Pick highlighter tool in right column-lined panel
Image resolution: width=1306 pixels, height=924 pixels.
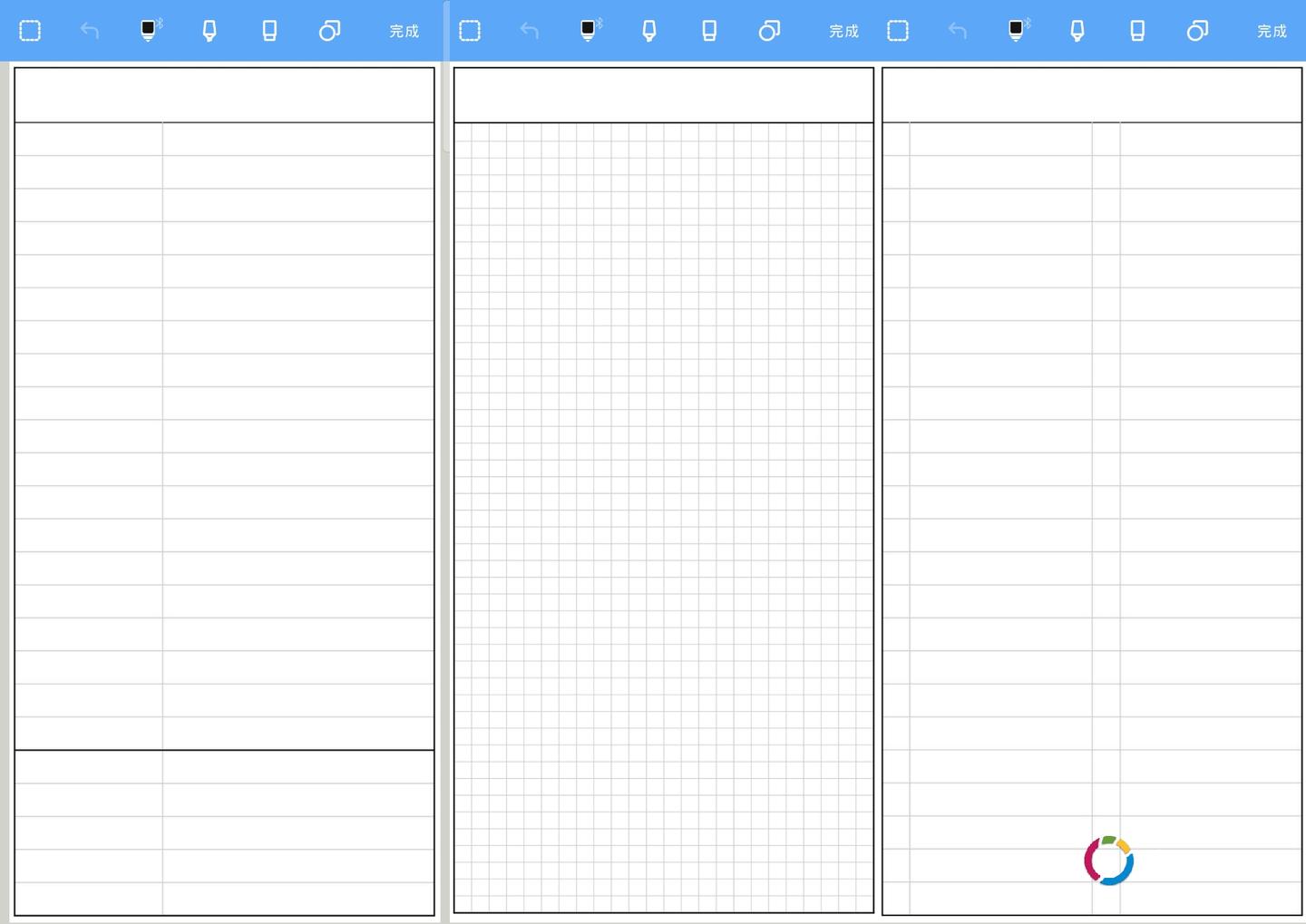point(1077,31)
